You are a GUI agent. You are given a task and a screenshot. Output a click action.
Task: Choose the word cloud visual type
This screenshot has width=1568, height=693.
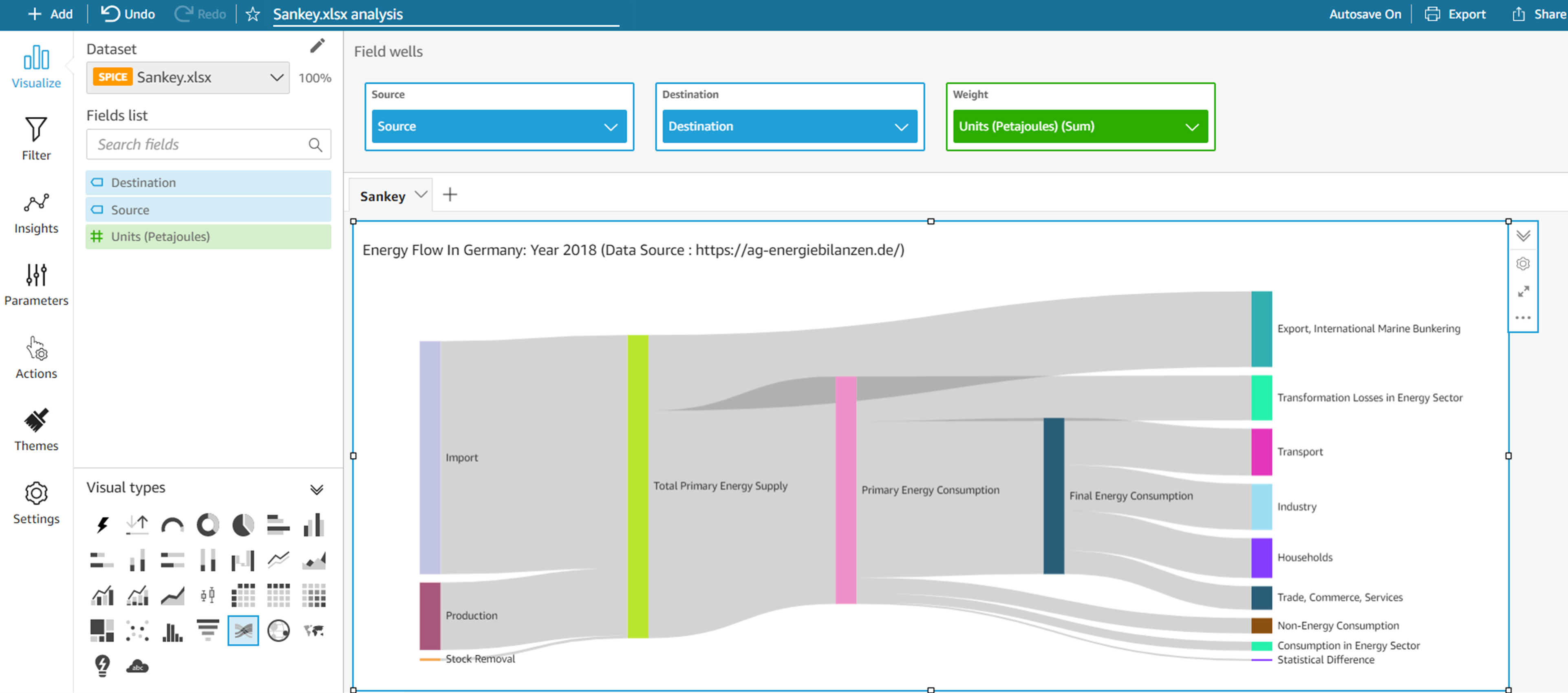coord(138,666)
